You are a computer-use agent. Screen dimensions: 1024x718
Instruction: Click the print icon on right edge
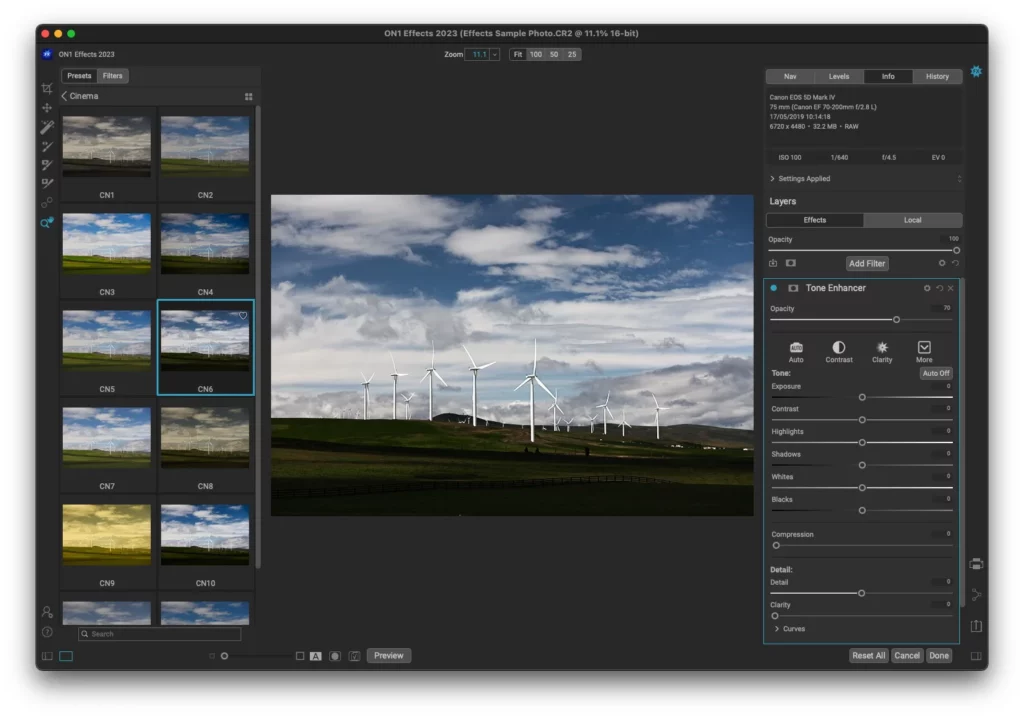[x=976, y=564]
